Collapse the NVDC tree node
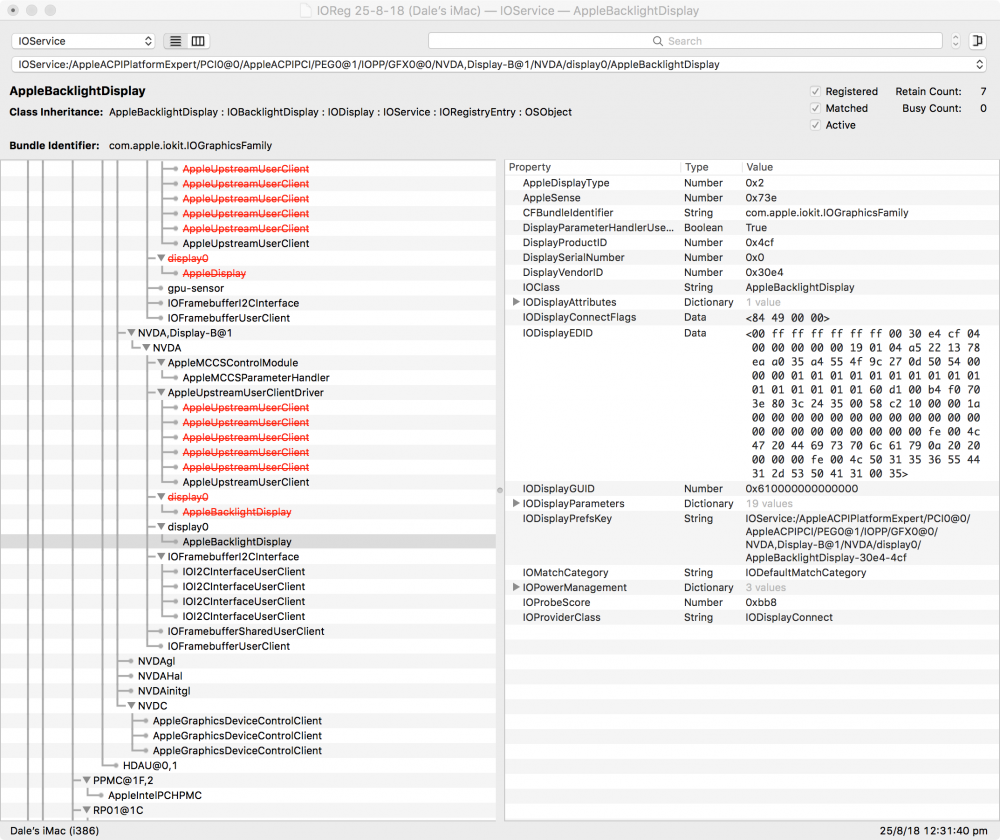This screenshot has width=1000, height=840. click(131, 706)
